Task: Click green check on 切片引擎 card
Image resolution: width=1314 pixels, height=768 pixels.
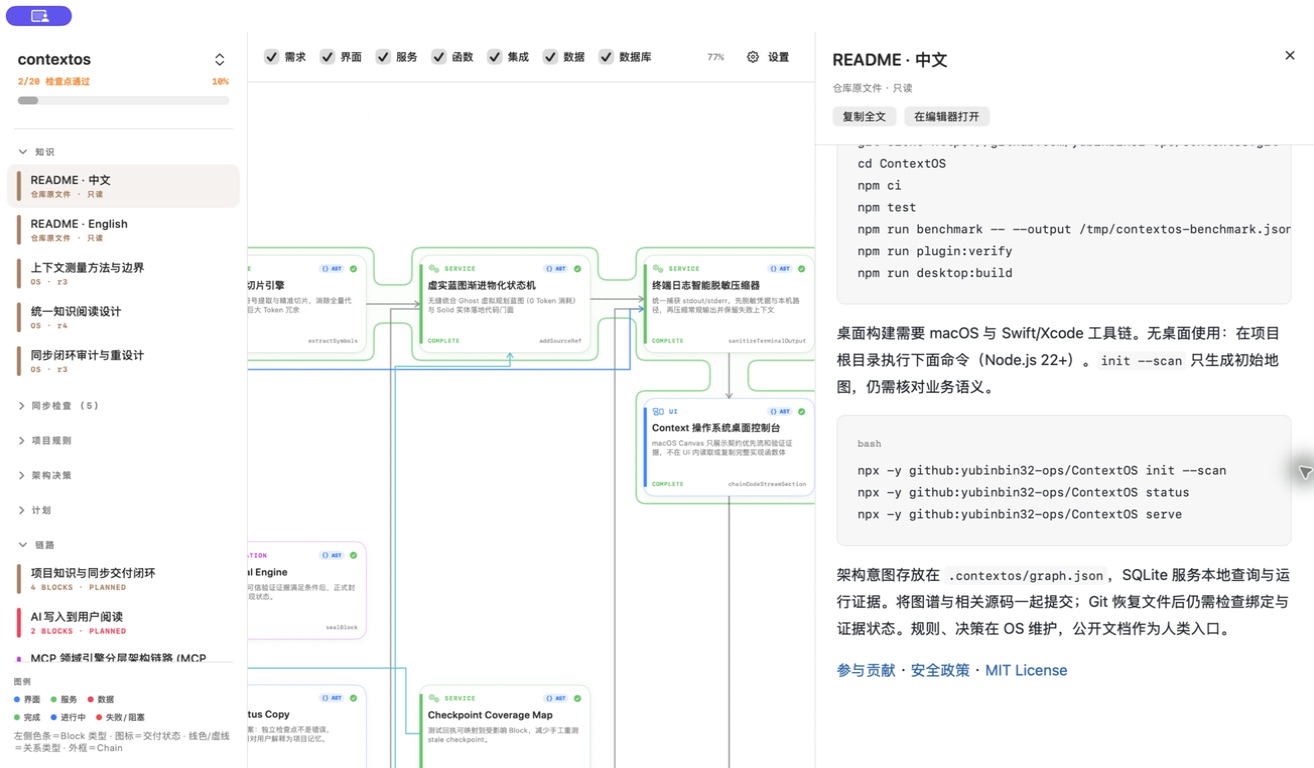Action: pos(354,269)
